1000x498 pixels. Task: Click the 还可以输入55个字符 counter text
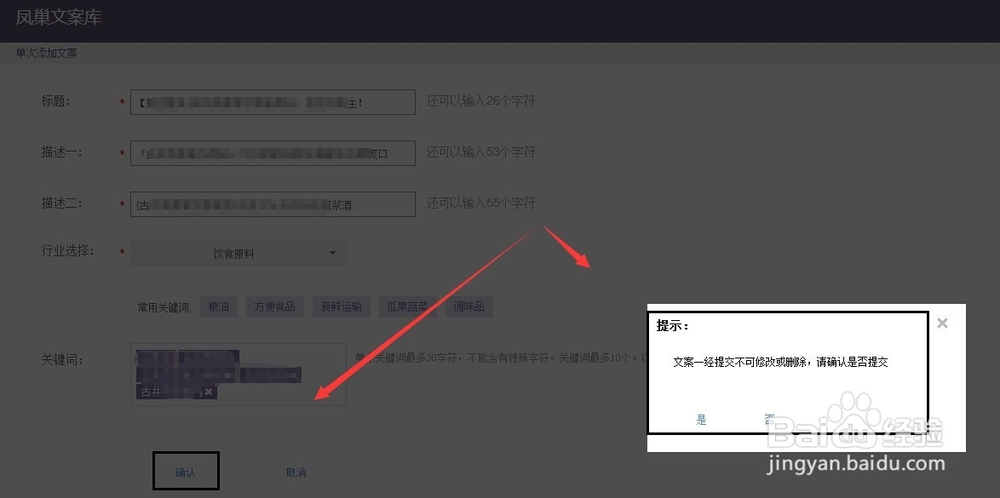tap(481, 203)
